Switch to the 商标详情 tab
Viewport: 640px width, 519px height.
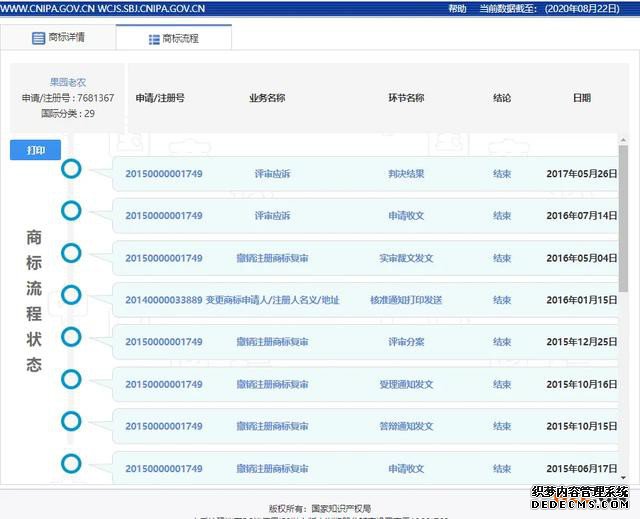pyautogui.click(x=58, y=38)
